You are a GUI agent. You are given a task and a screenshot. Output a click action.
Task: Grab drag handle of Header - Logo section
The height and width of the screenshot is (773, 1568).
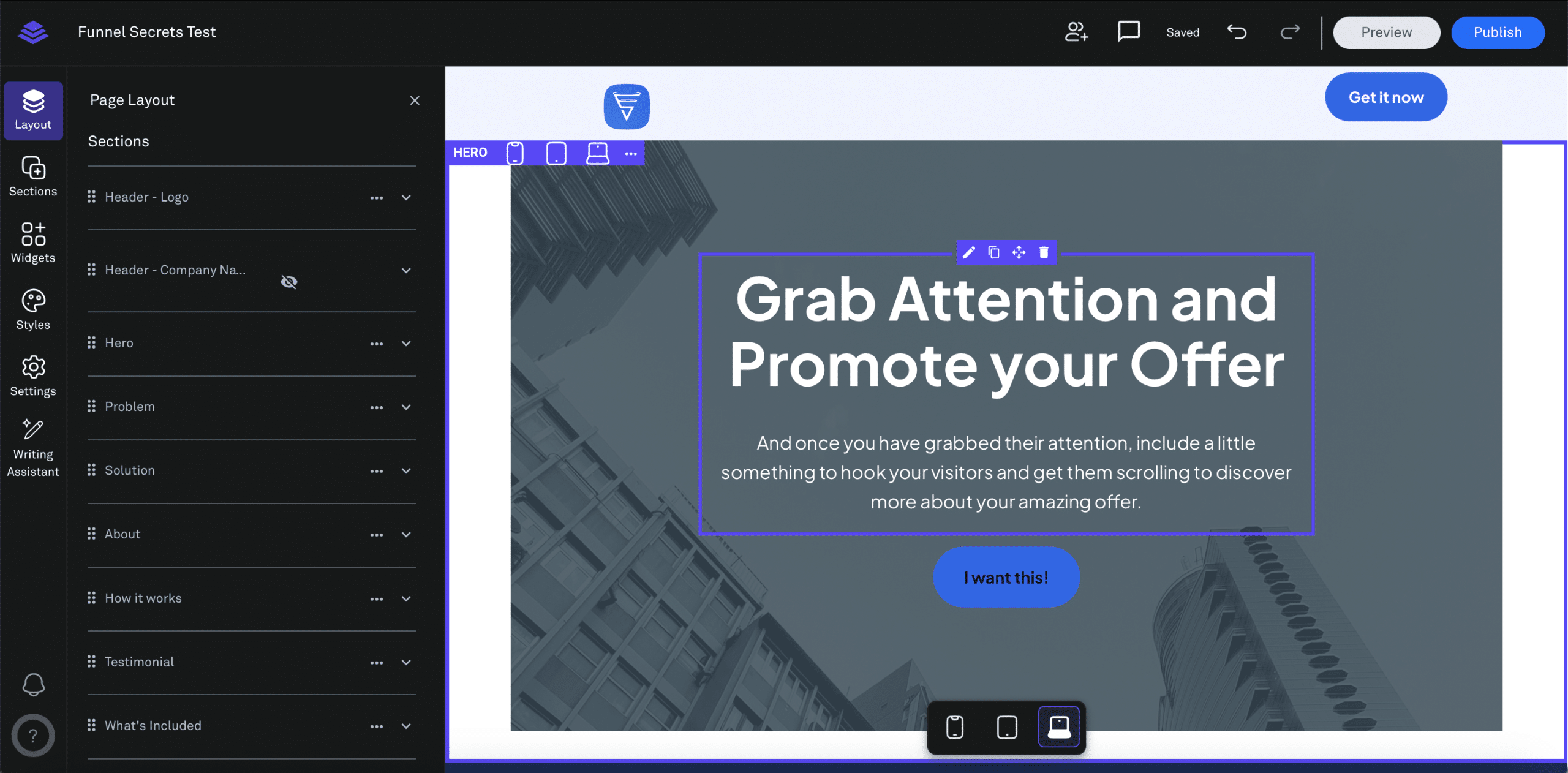[x=91, y=197]
